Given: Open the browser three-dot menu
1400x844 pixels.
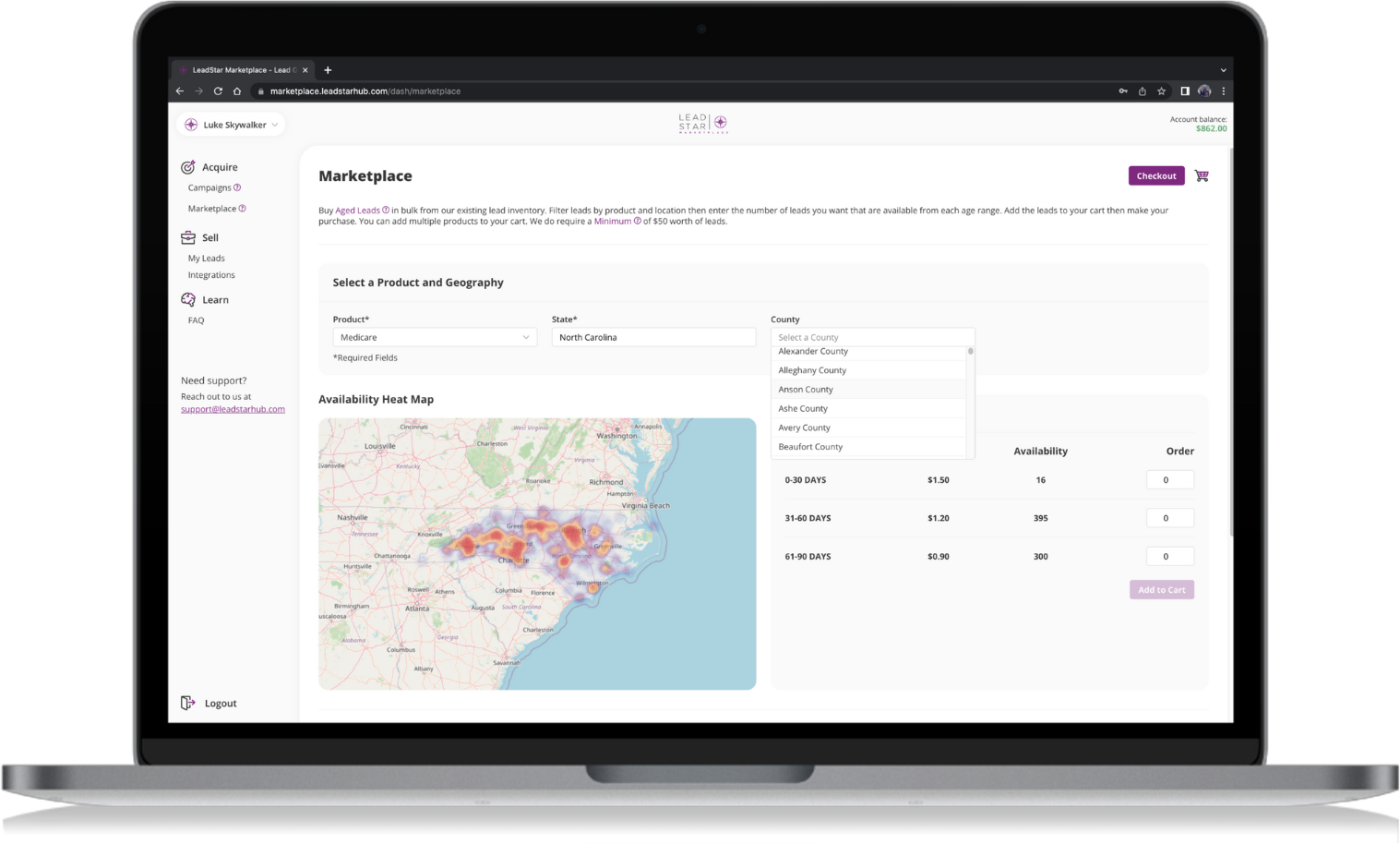Looking at the screenshot, I should coord(1224,91).
